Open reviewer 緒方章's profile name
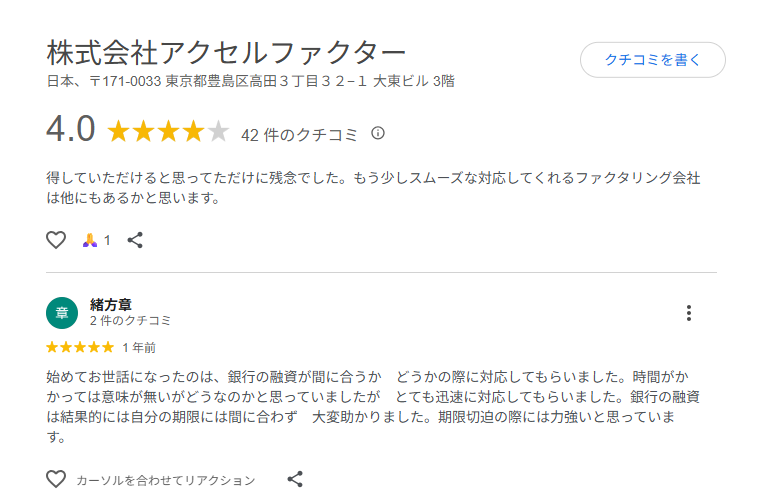This screenshot has height=497, width=763. pos(111,304)
